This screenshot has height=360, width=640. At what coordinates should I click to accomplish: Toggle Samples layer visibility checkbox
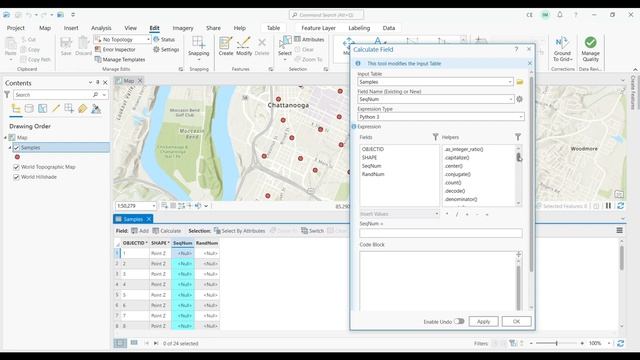[16, 147]
